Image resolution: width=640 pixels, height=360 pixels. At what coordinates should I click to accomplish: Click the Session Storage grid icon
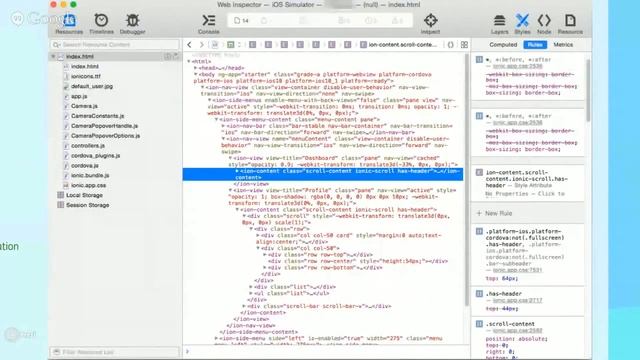[61, 205]
